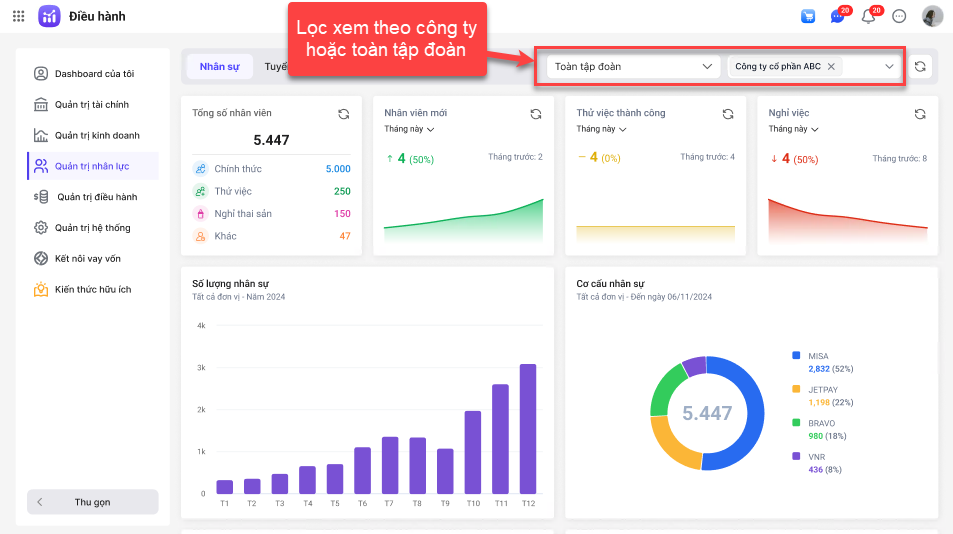Click the Nghỉ thai sản icon
The image size is (953, 534).
pos(200,214)
